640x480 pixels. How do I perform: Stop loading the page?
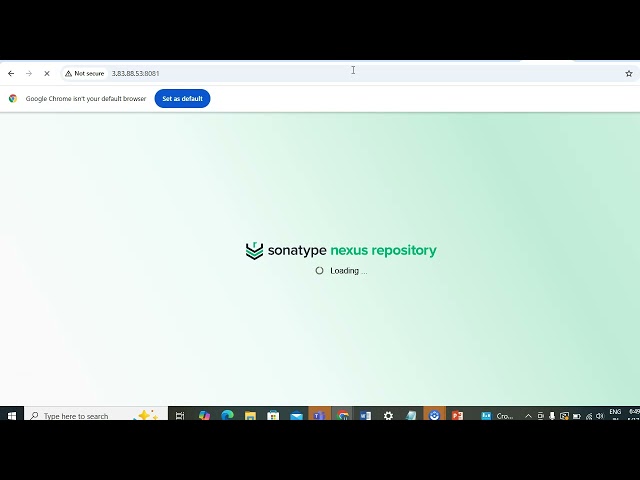[47, 73]
